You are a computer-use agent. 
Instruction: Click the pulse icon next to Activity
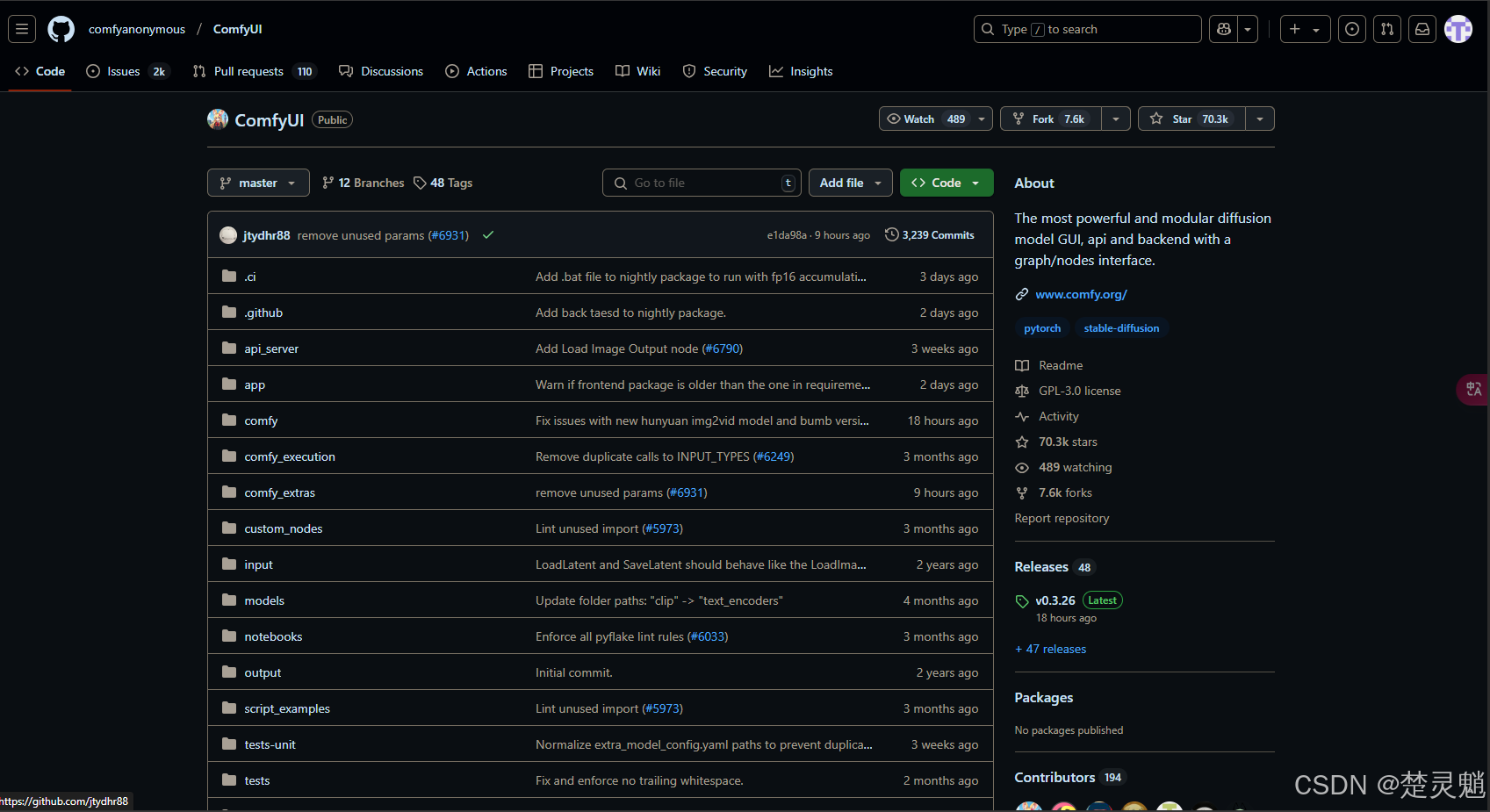coord(1022,416)
